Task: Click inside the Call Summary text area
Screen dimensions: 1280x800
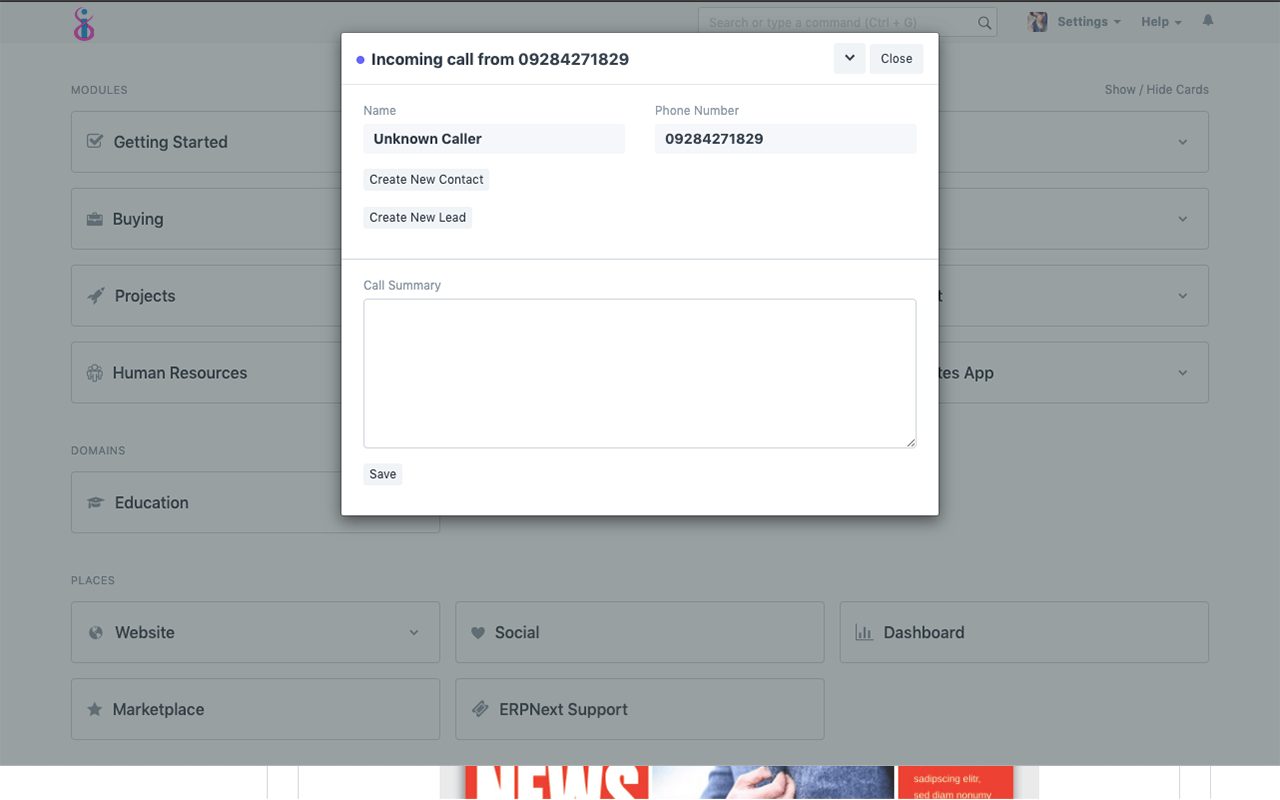Action: pos(639,372)
